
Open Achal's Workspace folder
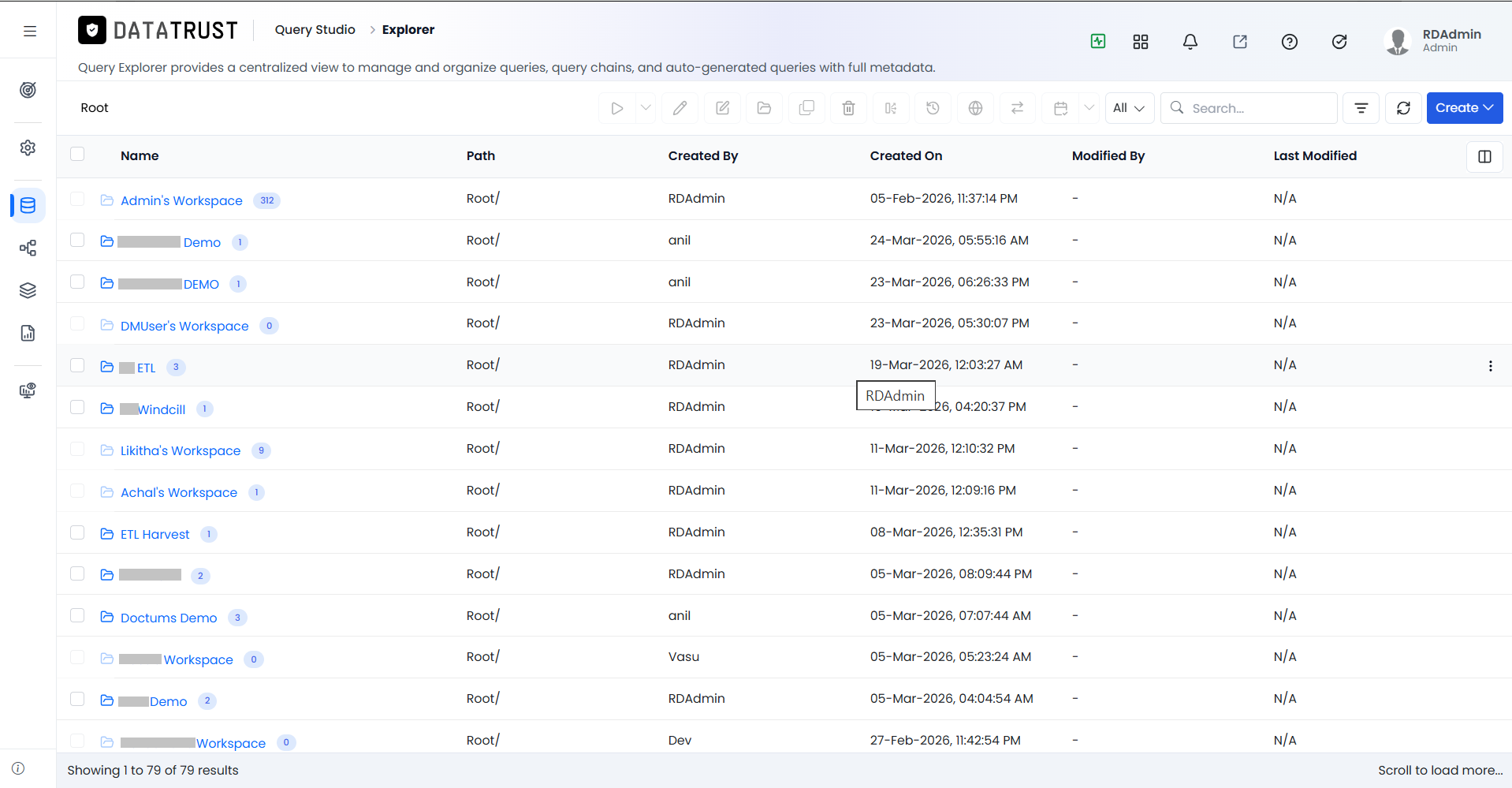pos(179,492)
